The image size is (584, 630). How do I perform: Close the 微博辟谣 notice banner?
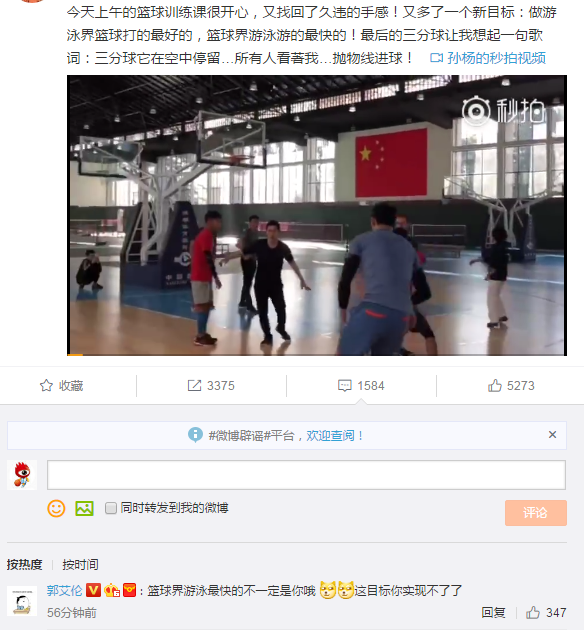553,435
